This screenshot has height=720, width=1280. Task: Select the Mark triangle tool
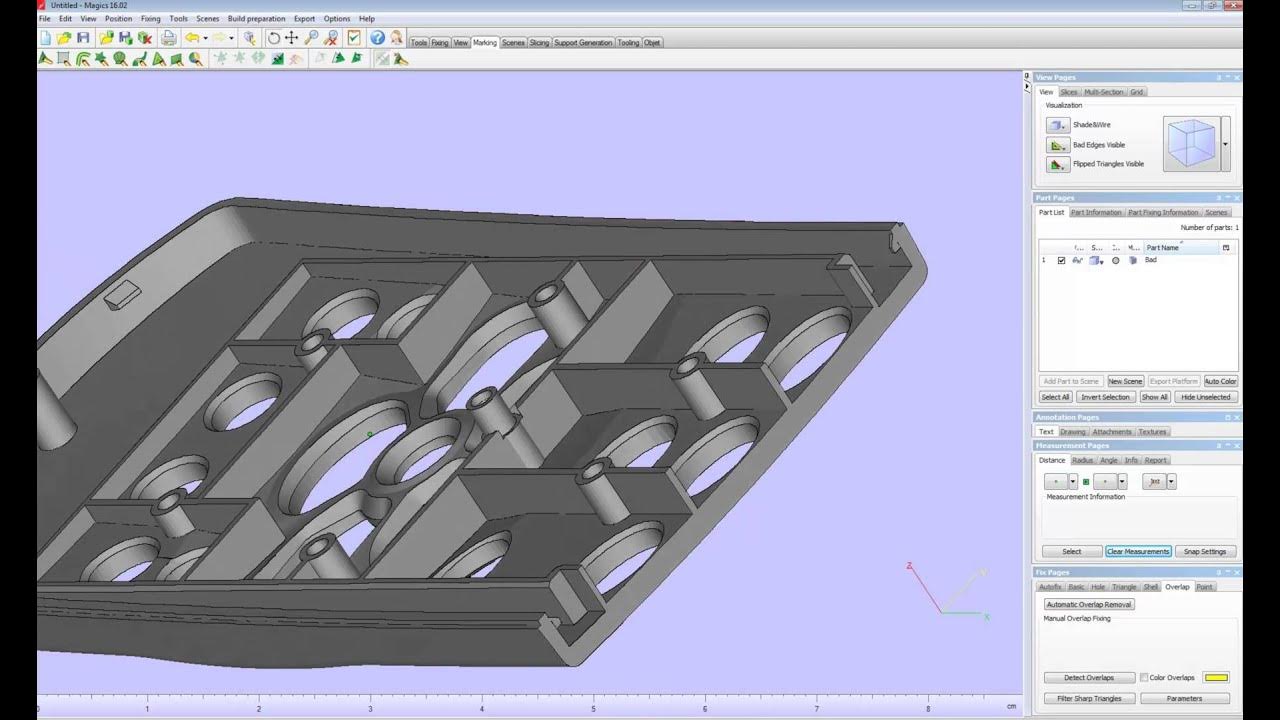pyautogui.click(x=45, y=58)
